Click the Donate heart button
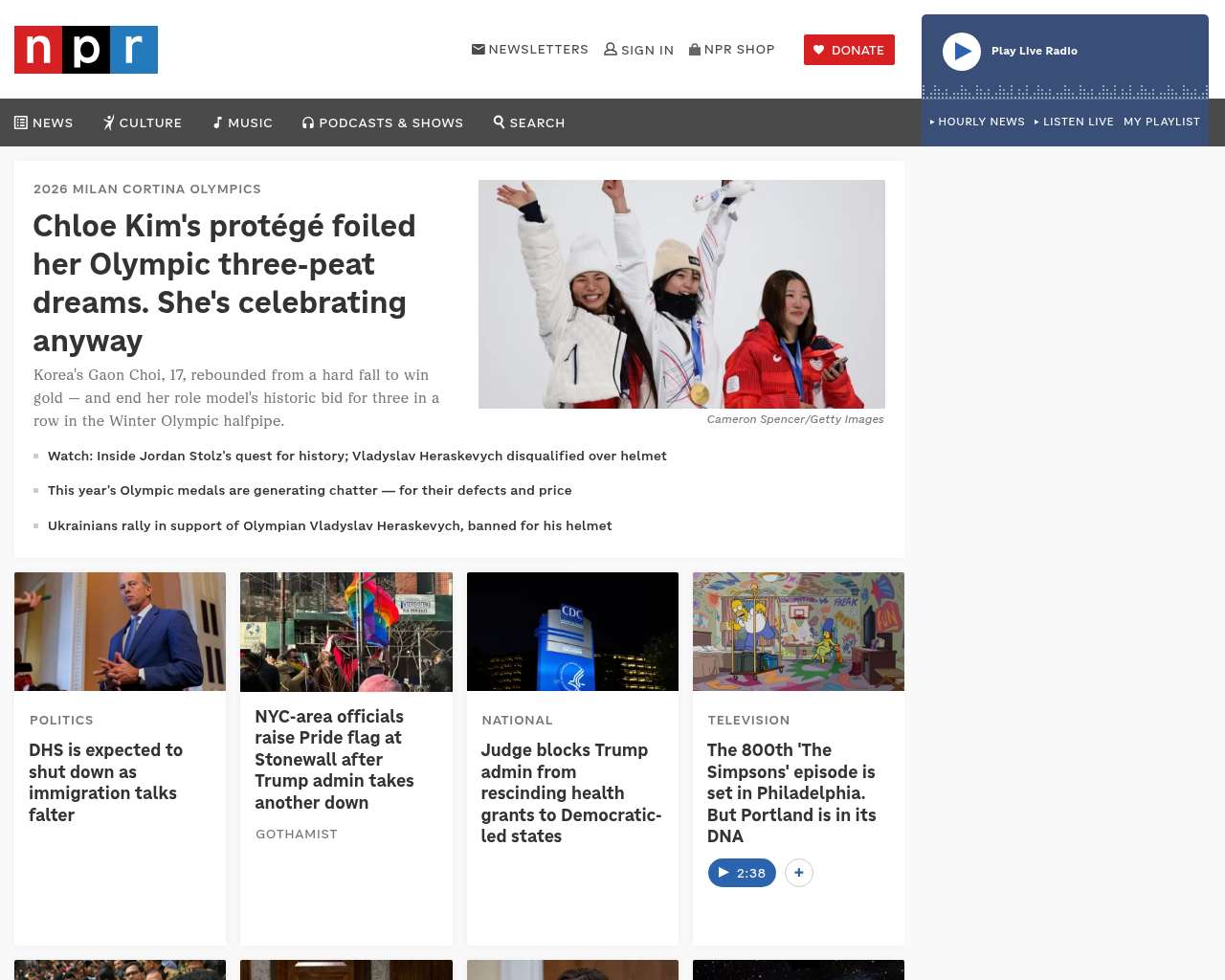 click(849, 50)
